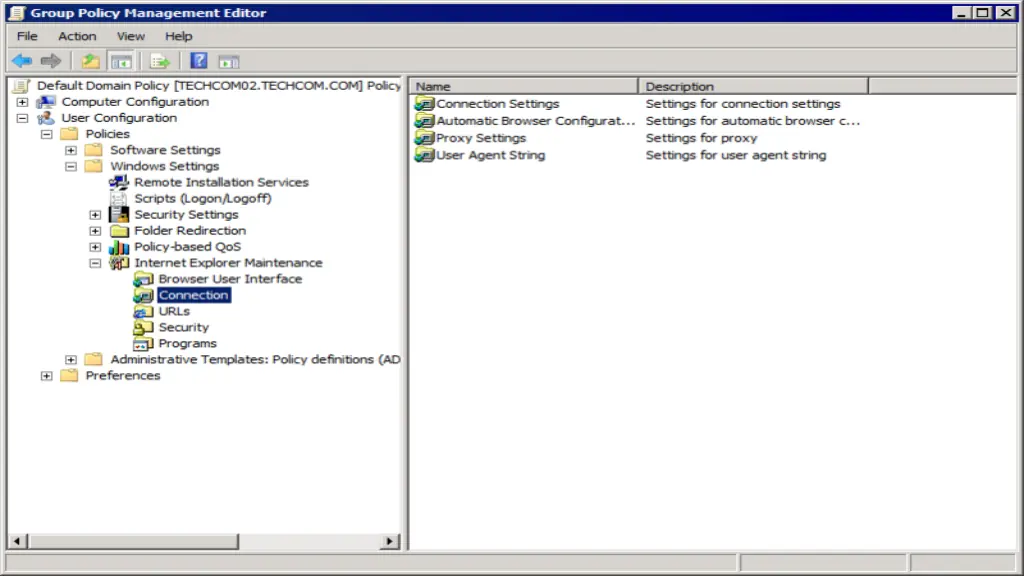The height and width of the screenshot is (576, 1024).
Task: Click the Connection Settings item icon
Action: (x=424, y=103)
